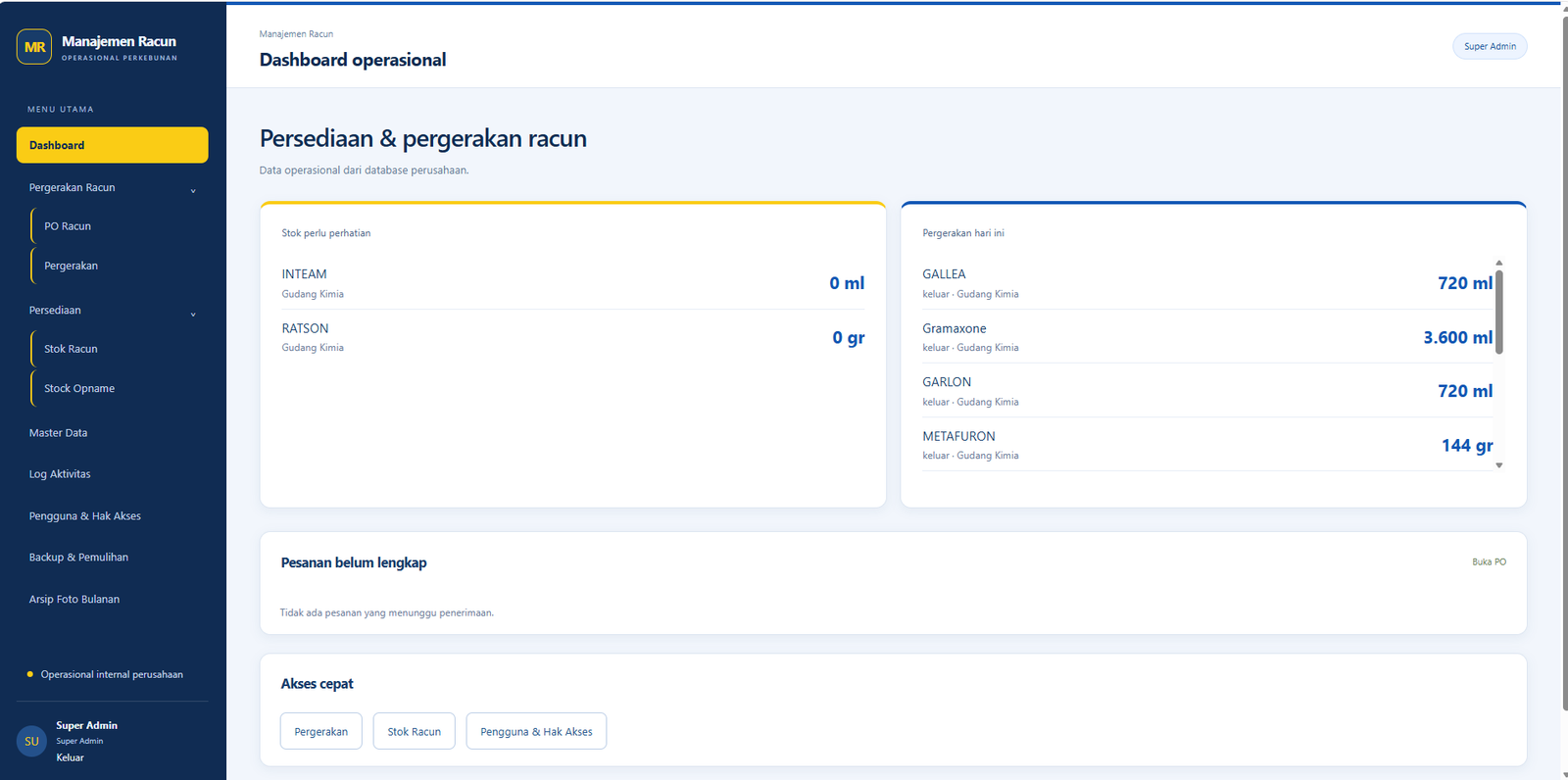Collapse the Pergerakan Racun chevron

(193, 190)
